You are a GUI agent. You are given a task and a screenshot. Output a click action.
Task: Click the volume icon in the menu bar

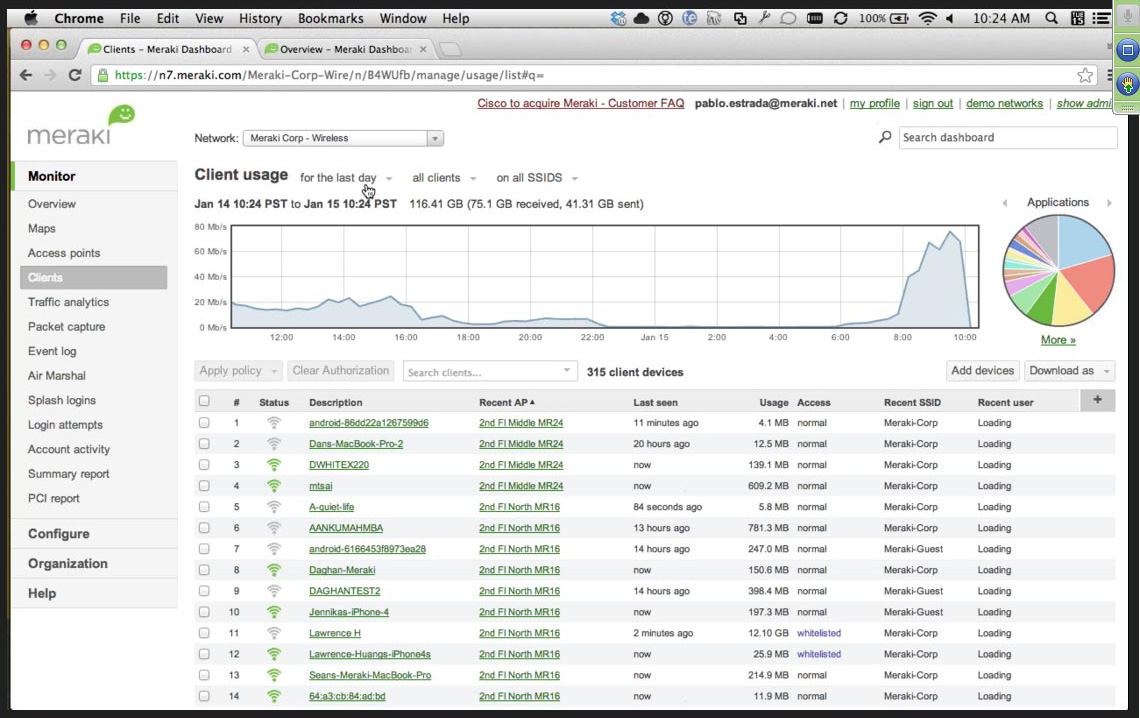(950, 18)
